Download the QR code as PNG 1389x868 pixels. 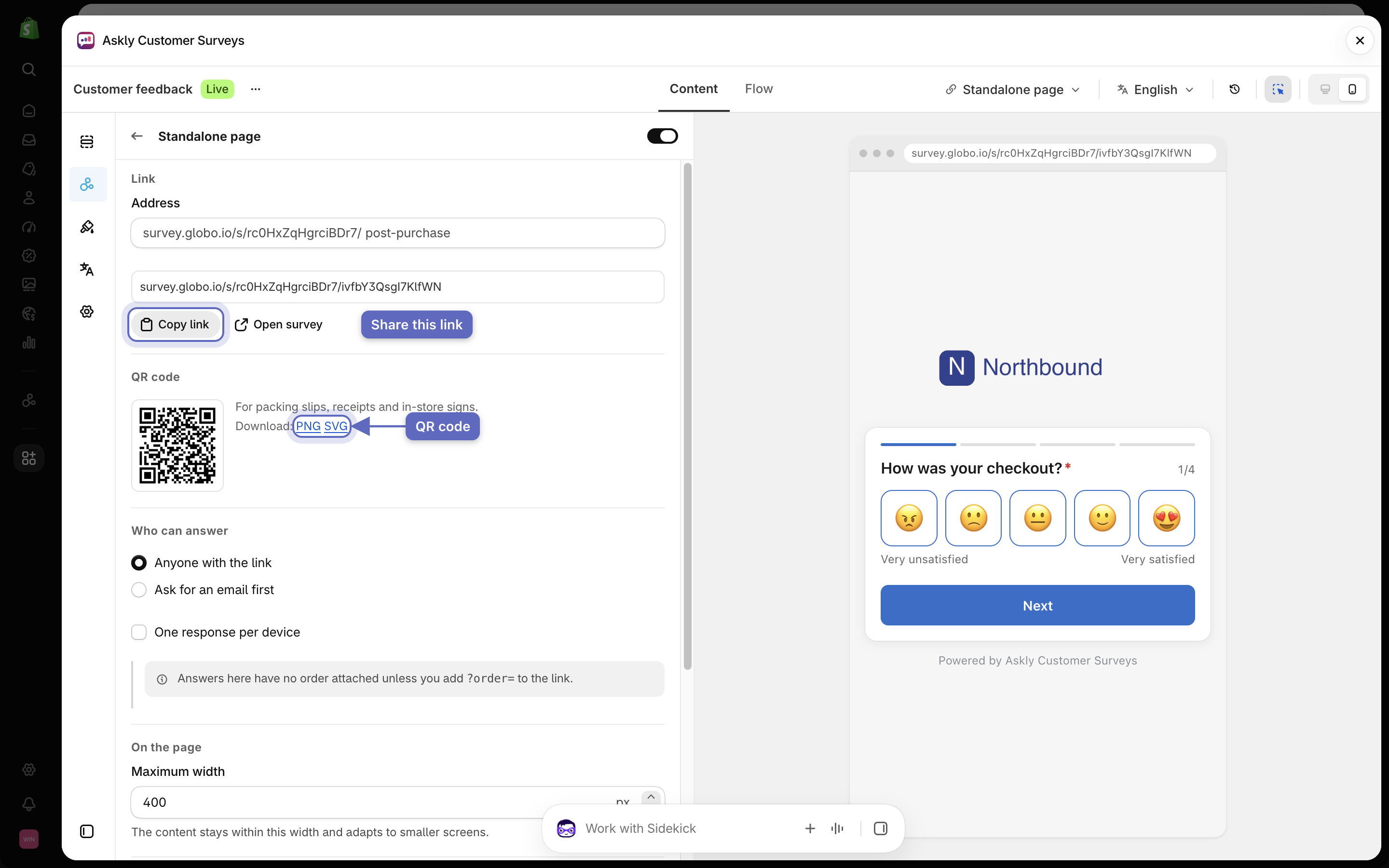point(308,426)
